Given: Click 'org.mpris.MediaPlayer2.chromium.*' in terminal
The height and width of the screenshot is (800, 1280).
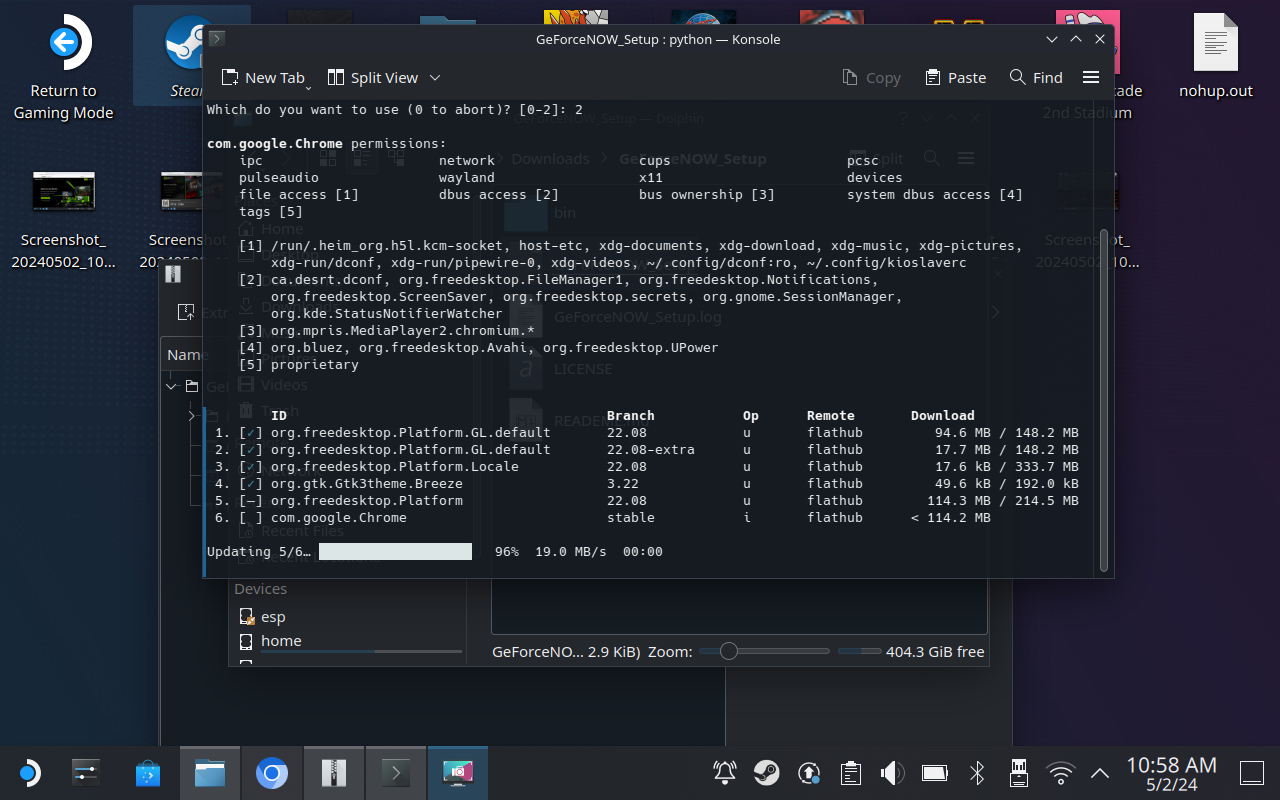Looking at the screenshot, I should pyautogui.click(x=402, y=331).
